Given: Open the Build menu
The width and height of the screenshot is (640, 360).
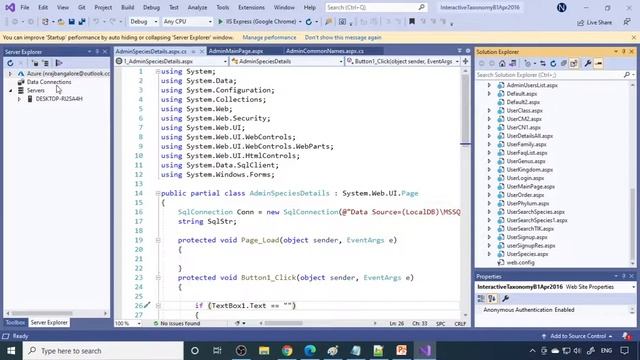Looking at the screenshot, I should click(127, 7).
